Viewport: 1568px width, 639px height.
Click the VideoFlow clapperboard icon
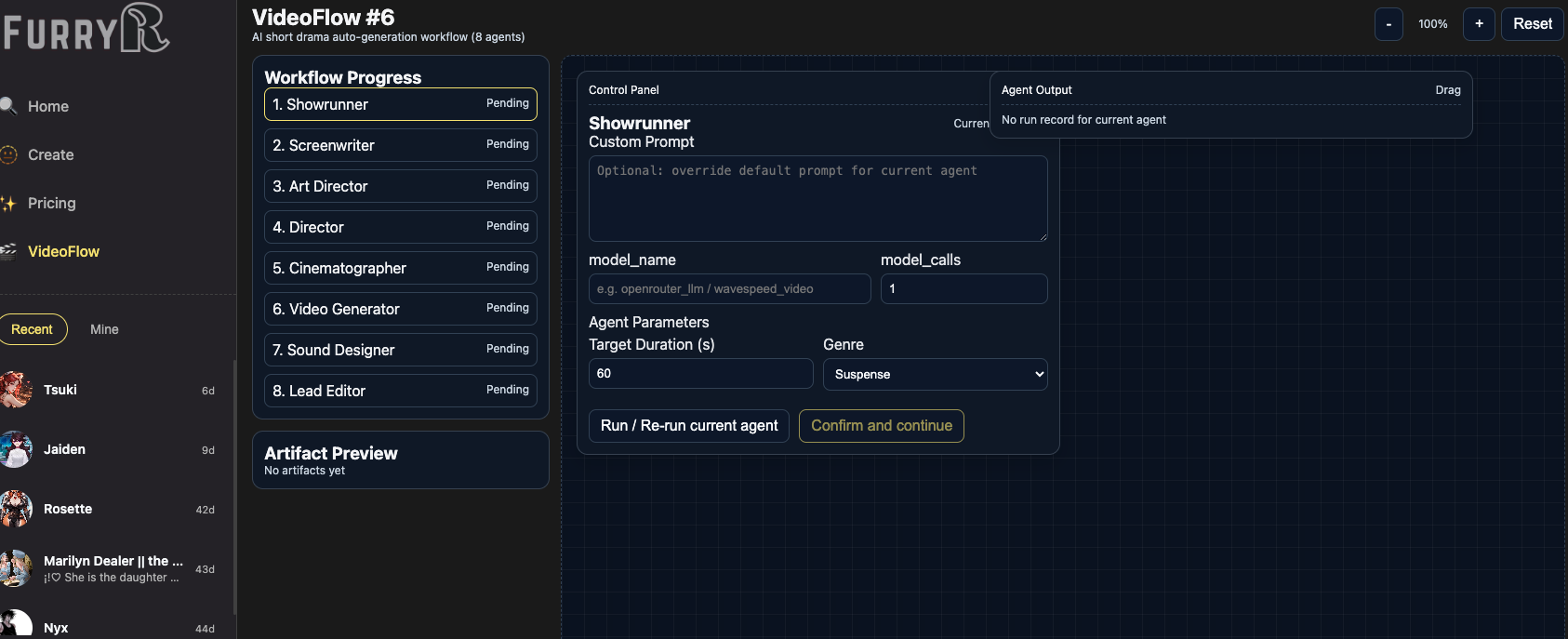[x=8, y=251]
